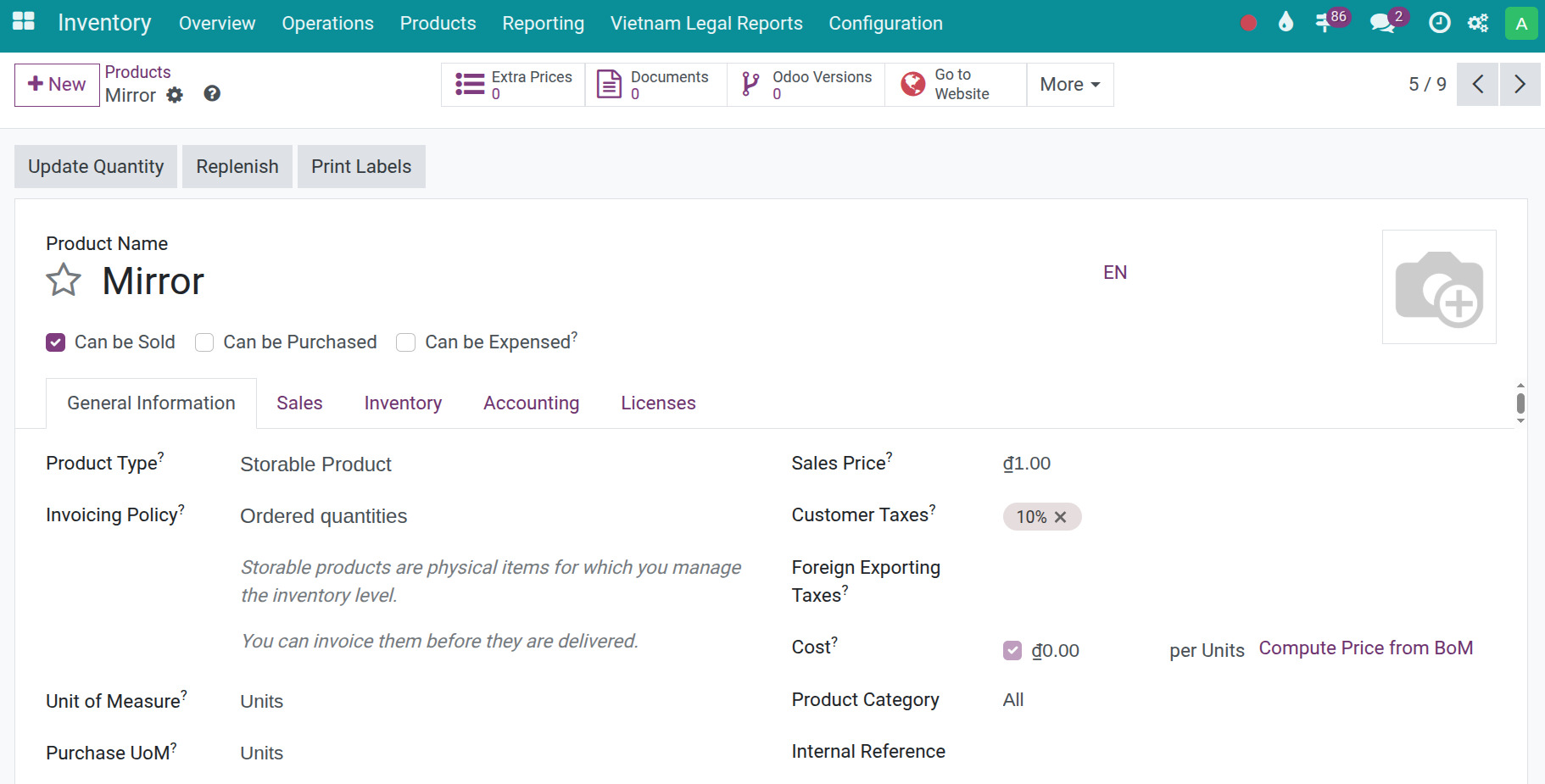
Task: Switch to the Licenses tab
Action: [658, 403]
